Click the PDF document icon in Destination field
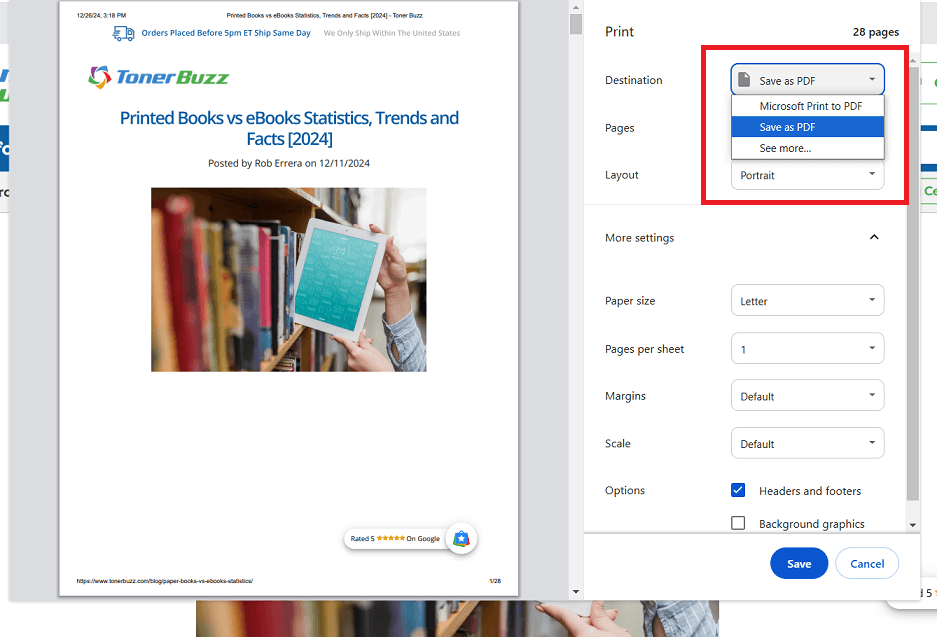Image resolution: width=937 pixels, height=637 pixels. tap(744, 80)
